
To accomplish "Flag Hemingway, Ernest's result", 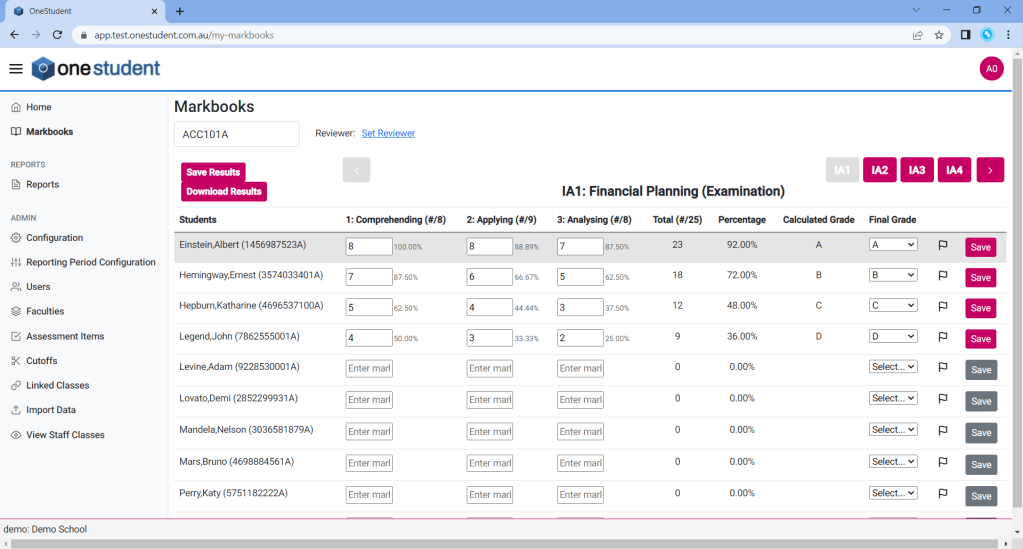I will [x=942, y=276].
